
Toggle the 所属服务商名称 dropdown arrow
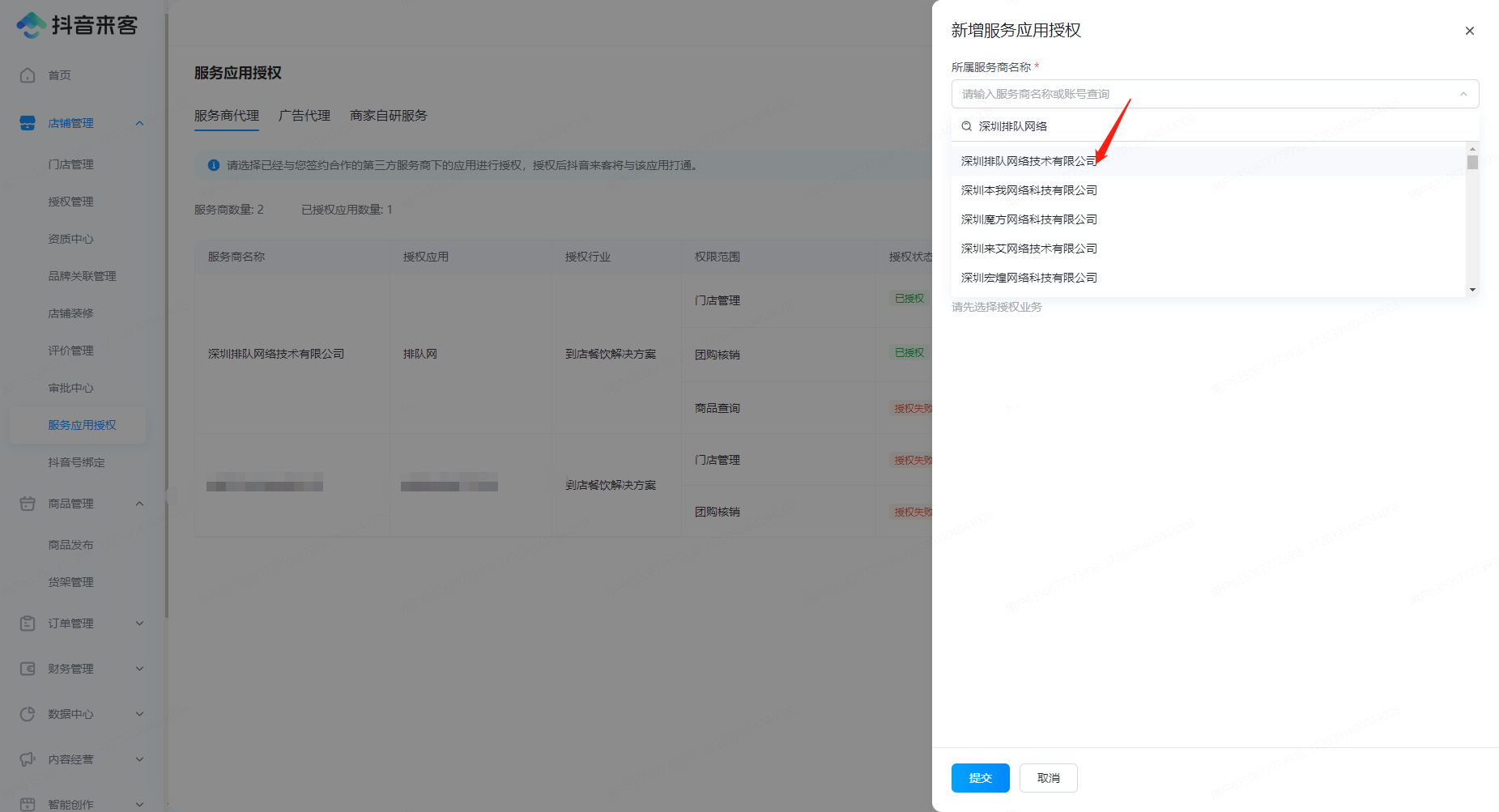point(1463,94)
